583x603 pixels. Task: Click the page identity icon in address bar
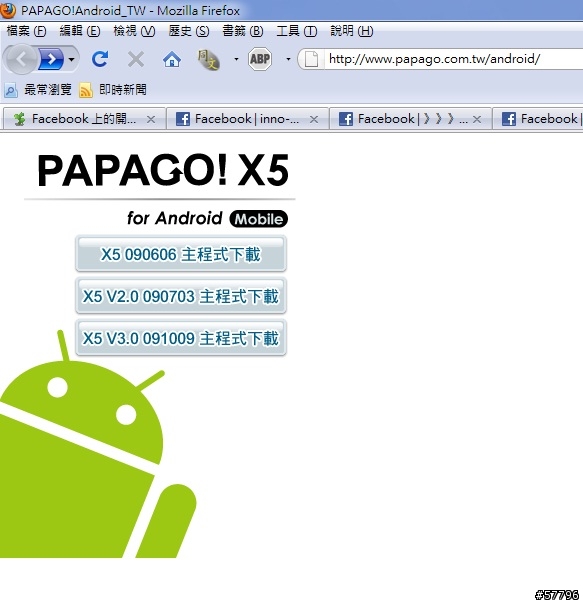coord(311,59)
